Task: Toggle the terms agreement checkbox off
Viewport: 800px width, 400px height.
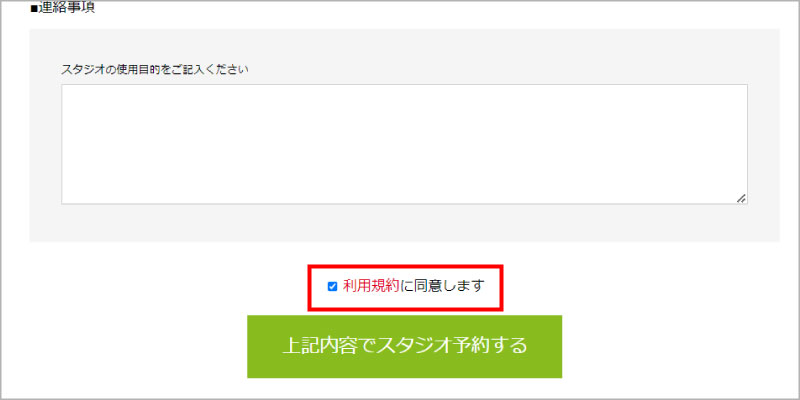Action: (332, 287)
